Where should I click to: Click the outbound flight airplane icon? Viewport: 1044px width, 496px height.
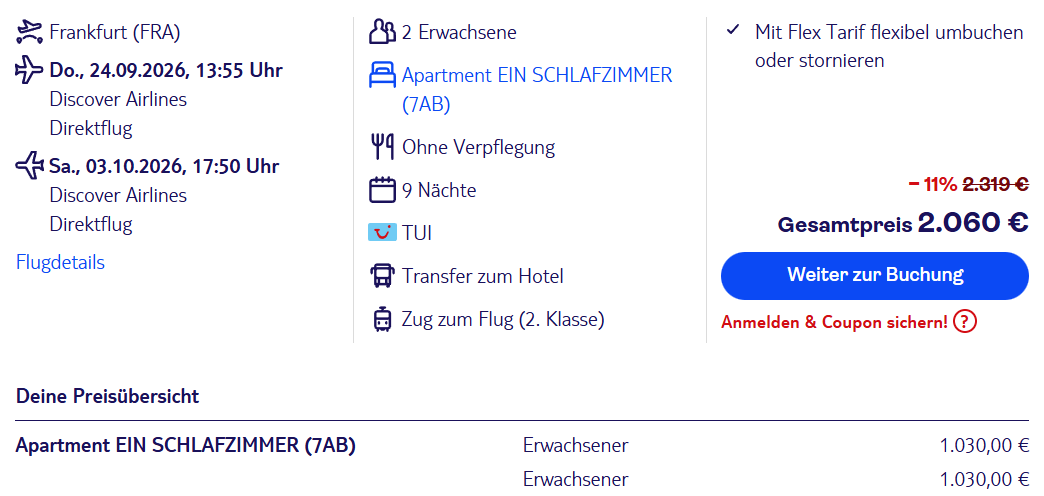pyautogui.click(x=29, y=71)
